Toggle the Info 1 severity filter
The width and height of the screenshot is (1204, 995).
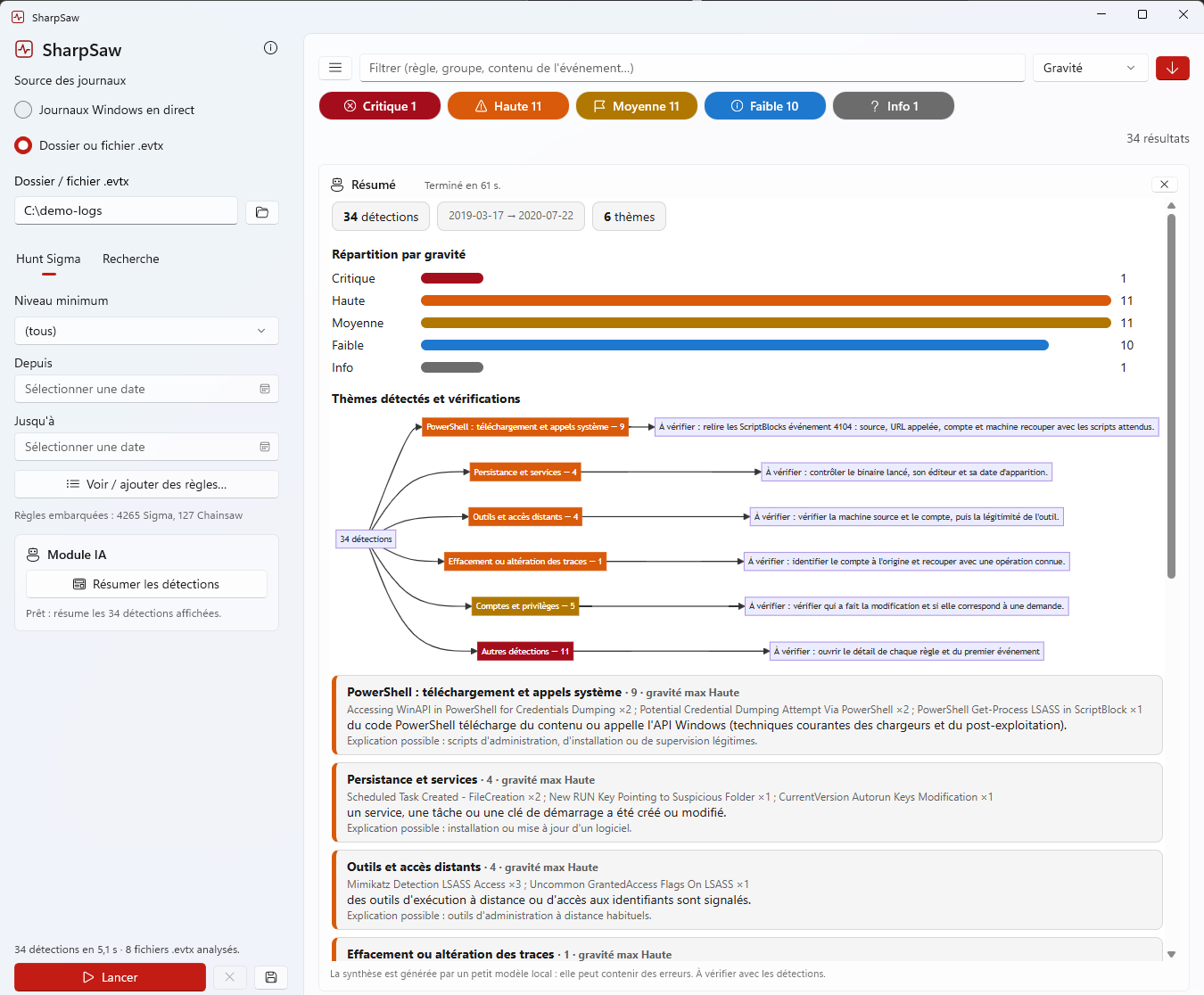click(x=894, y=106)
